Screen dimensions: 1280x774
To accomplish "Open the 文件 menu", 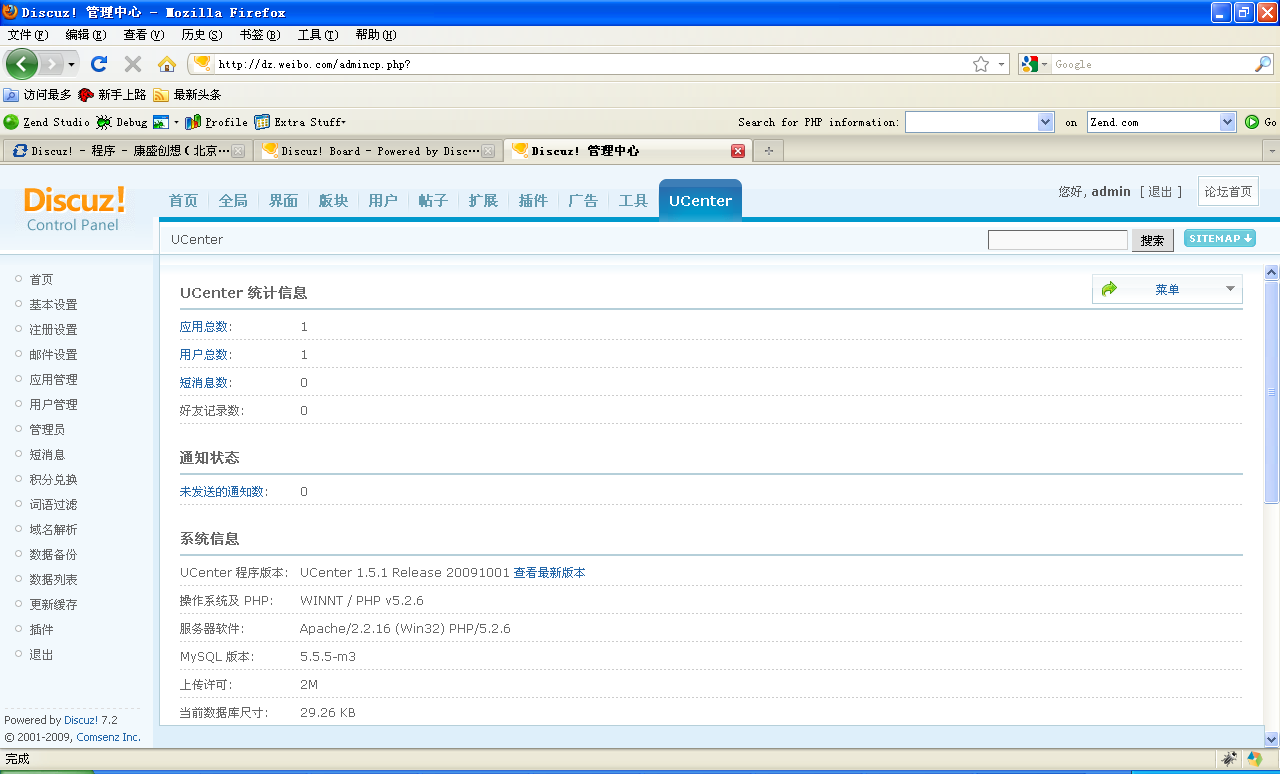I will (28, 35).
